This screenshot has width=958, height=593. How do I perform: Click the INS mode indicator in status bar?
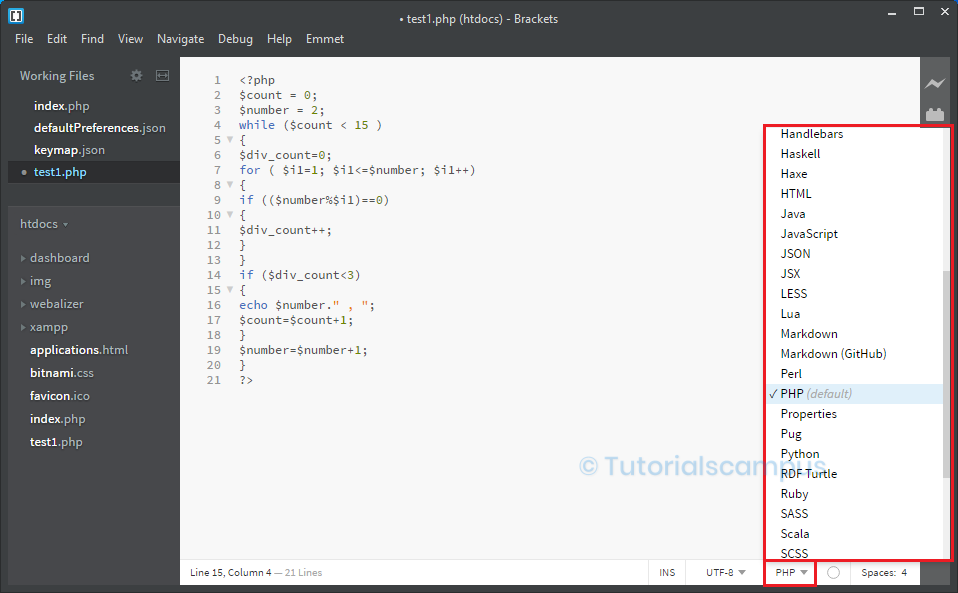(667, 572)
